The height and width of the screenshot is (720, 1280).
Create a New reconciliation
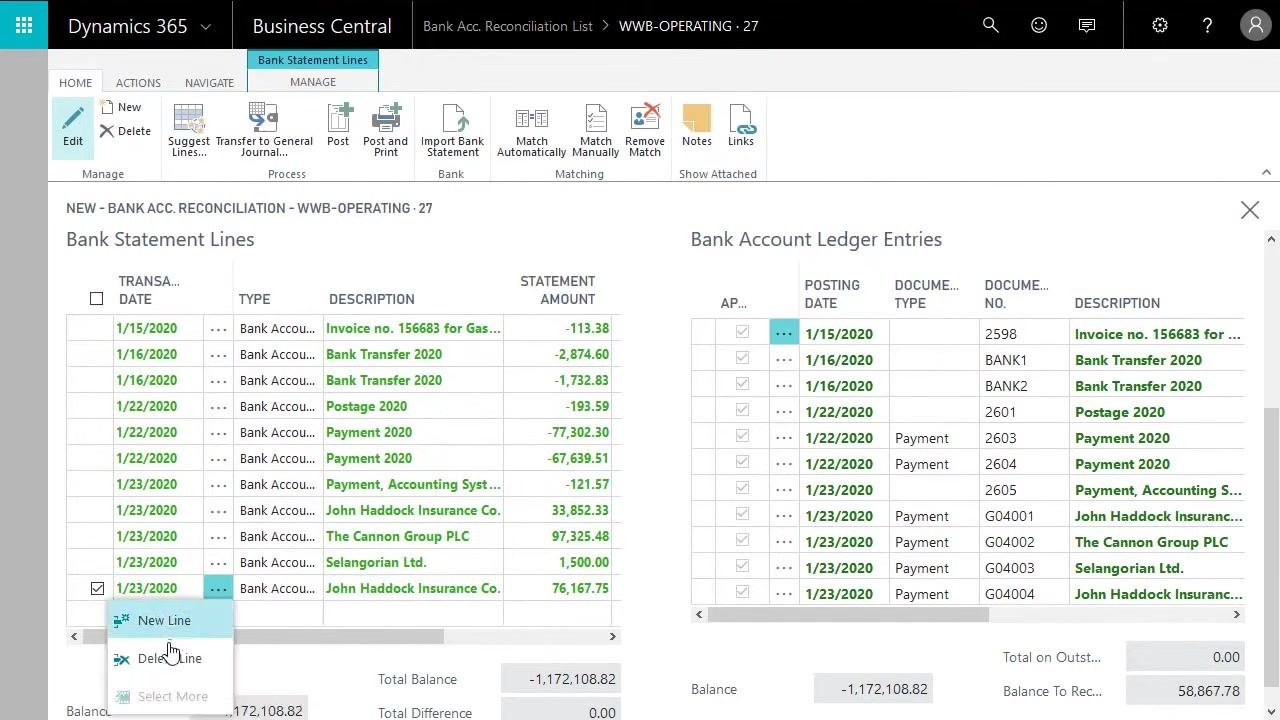click(x=121, y=107)
